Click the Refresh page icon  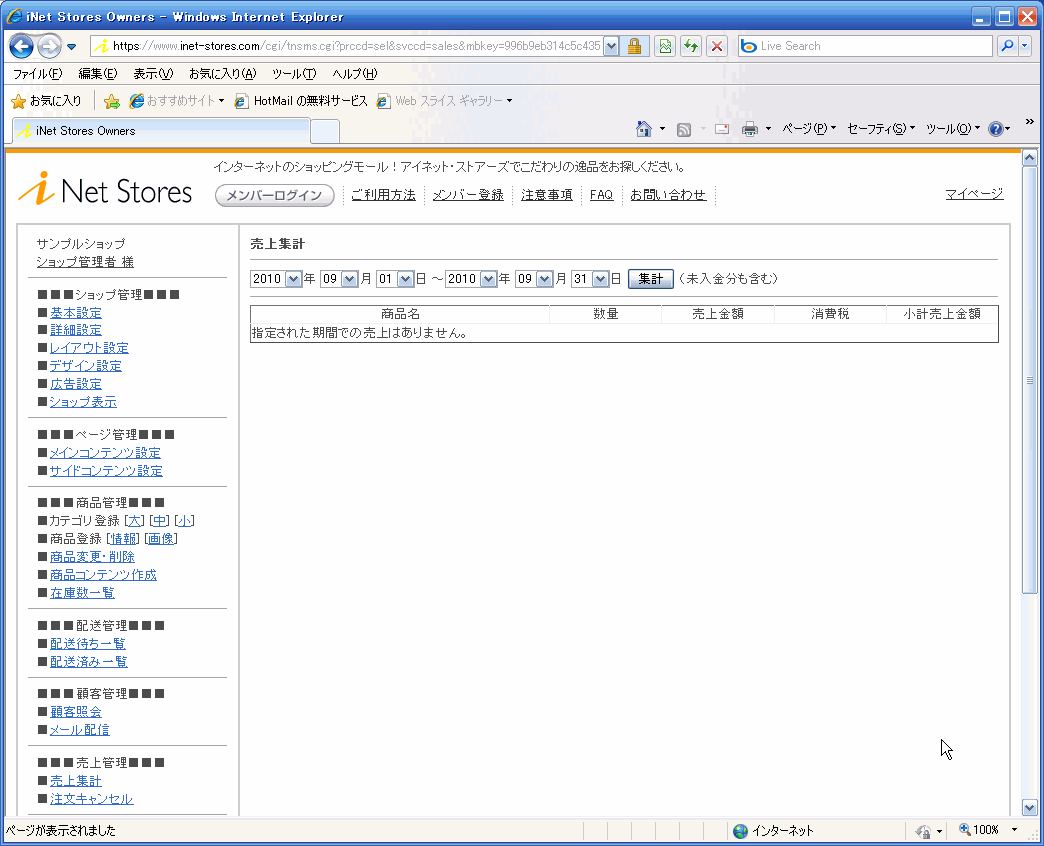point(690,46)
